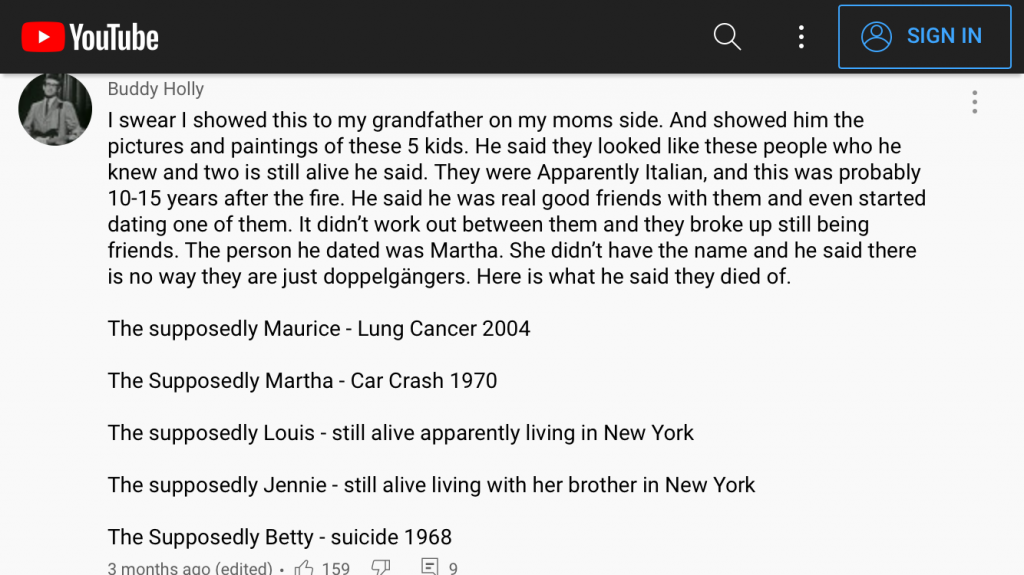This screenshot has height=575, width=1024.
Task: Click the line mentioning Maurice's lung cancer
Action: point(319,329)
